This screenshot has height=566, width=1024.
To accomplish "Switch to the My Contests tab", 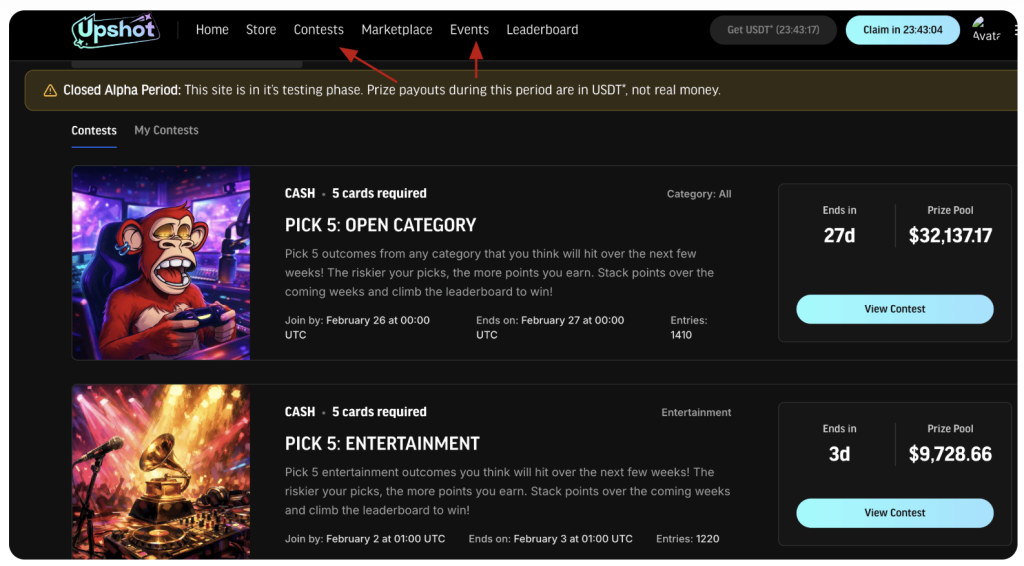I will tap(167, 131).
